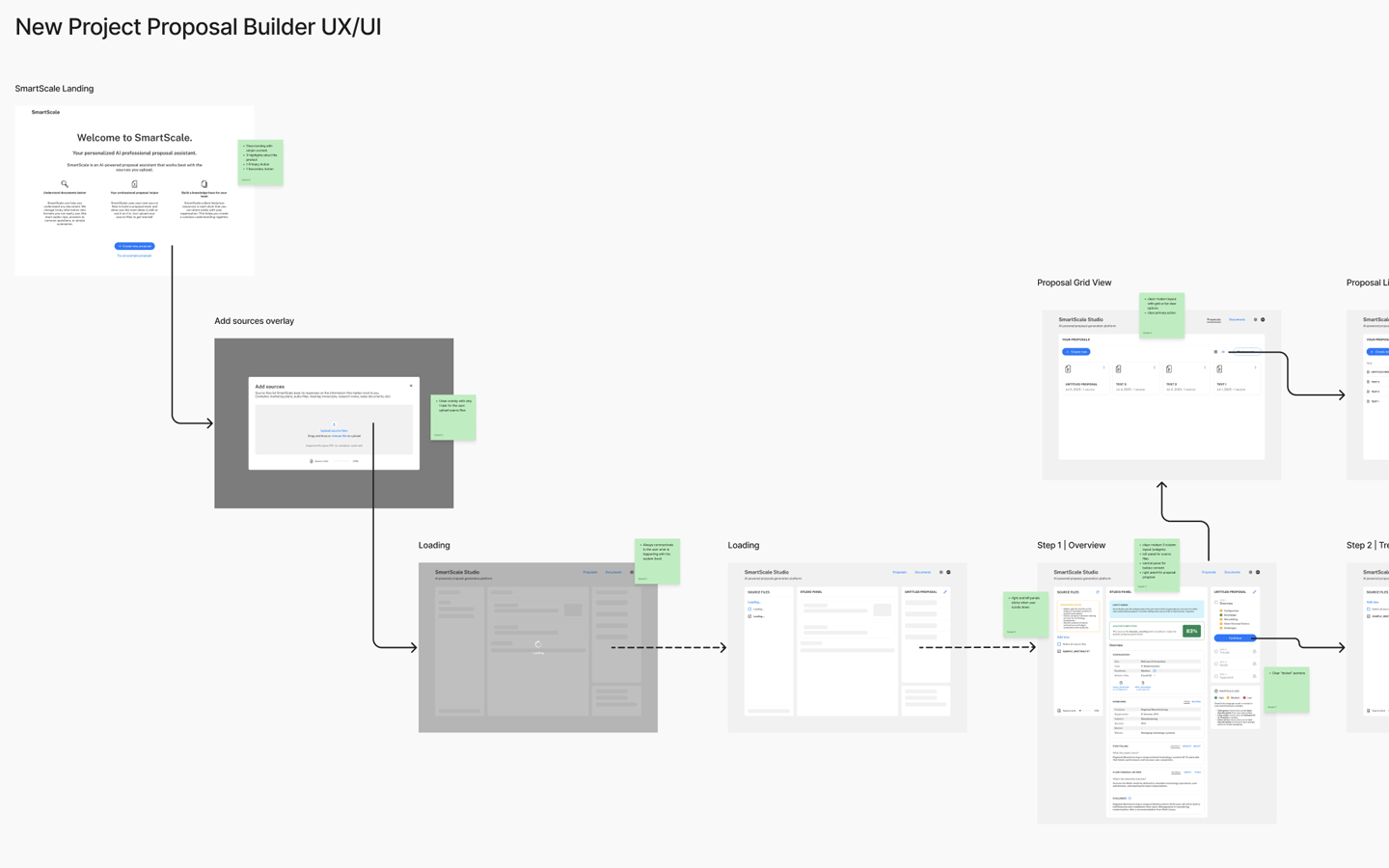Expand Module Files dropdown chevron in Step 1
This screenshot has height=868, width=1389.
coord(1155,675)
